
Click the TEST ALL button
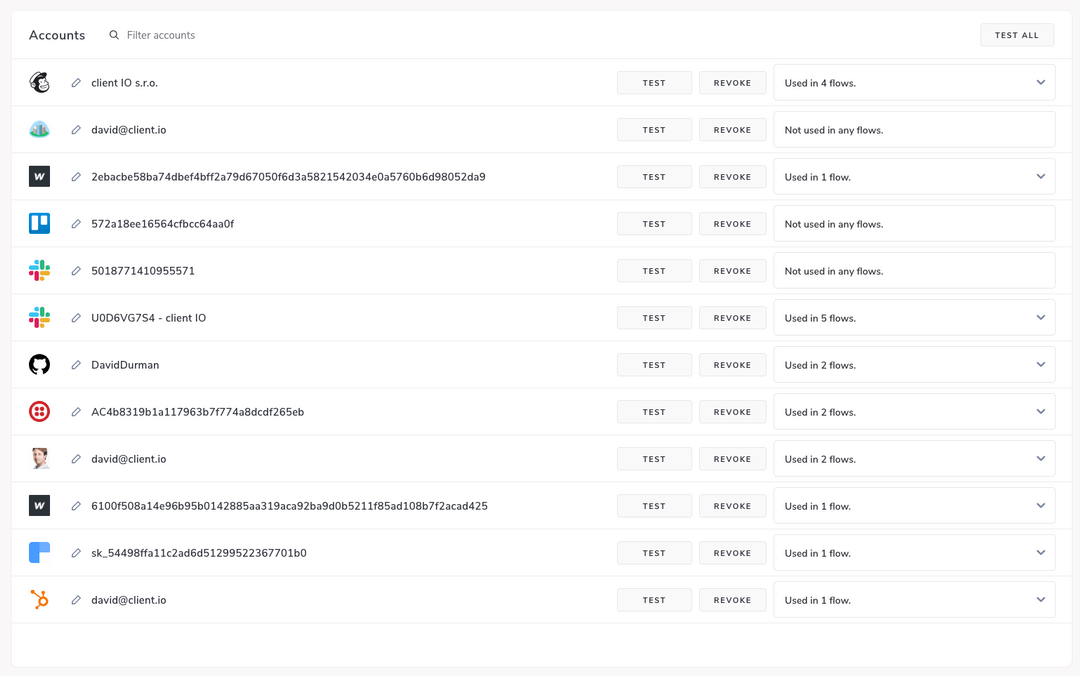(1017, 34)
